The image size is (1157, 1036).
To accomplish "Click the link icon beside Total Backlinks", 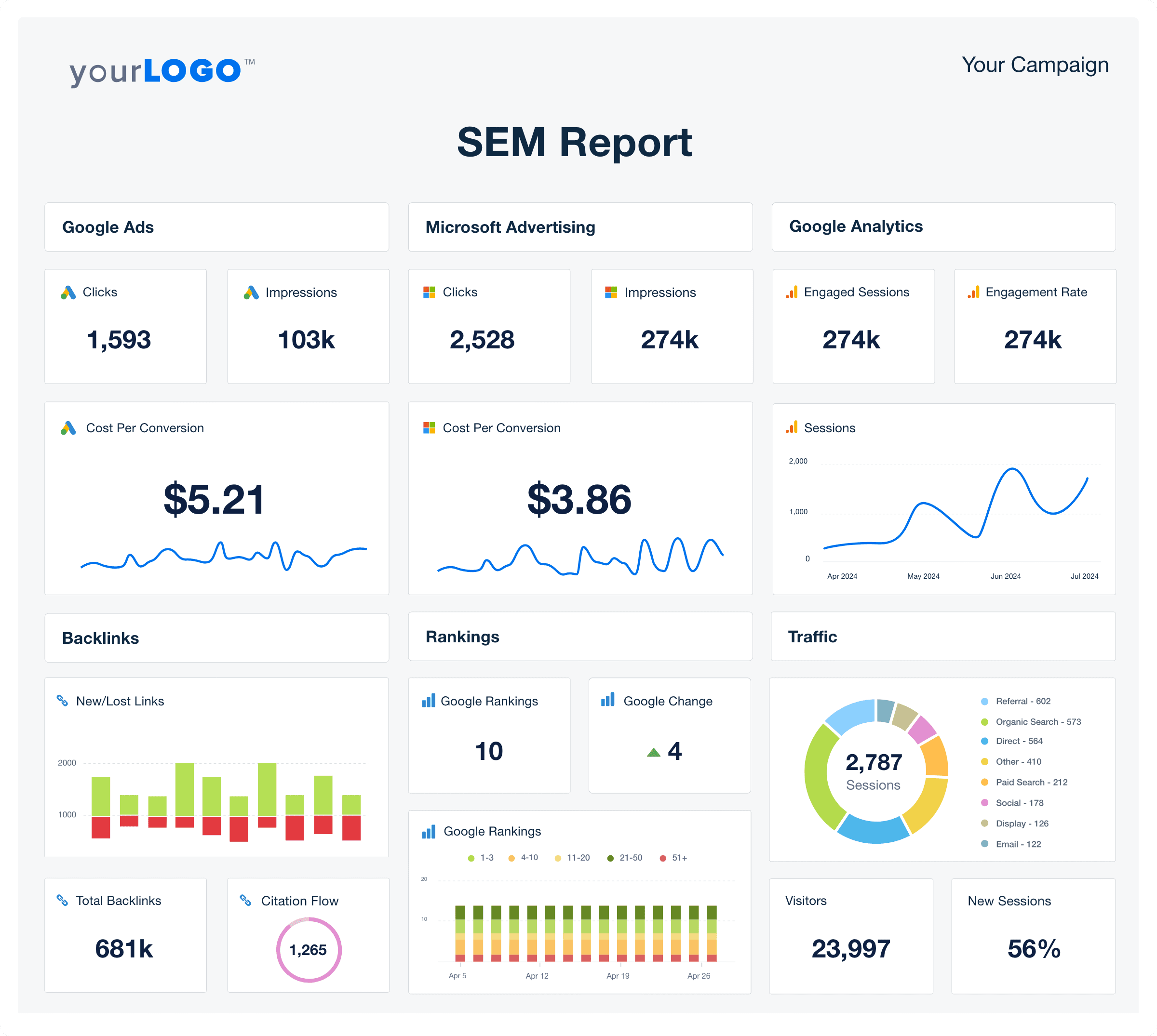I will click(62, 901).
